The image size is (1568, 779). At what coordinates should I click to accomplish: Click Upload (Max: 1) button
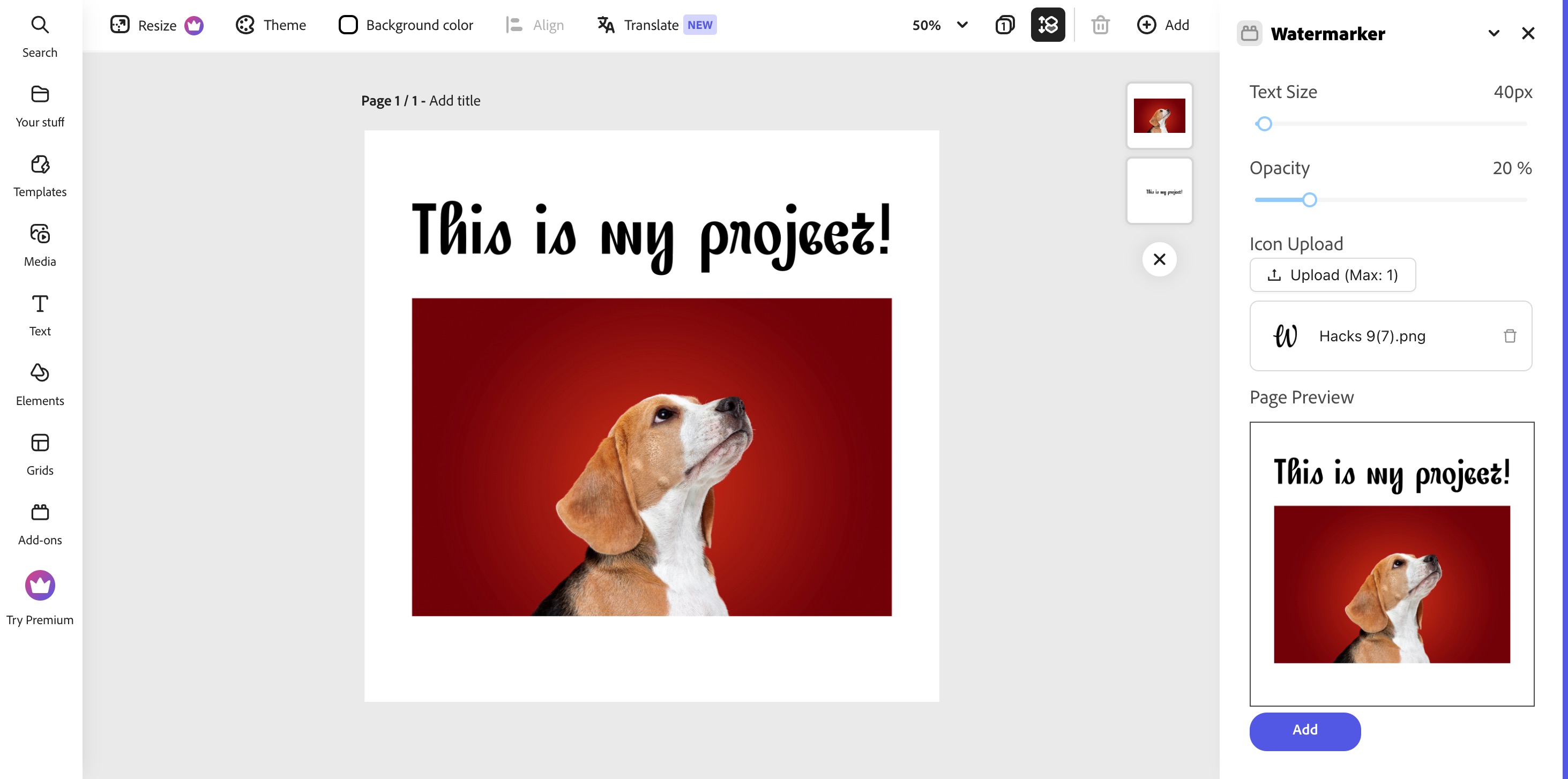(1332, 275)
